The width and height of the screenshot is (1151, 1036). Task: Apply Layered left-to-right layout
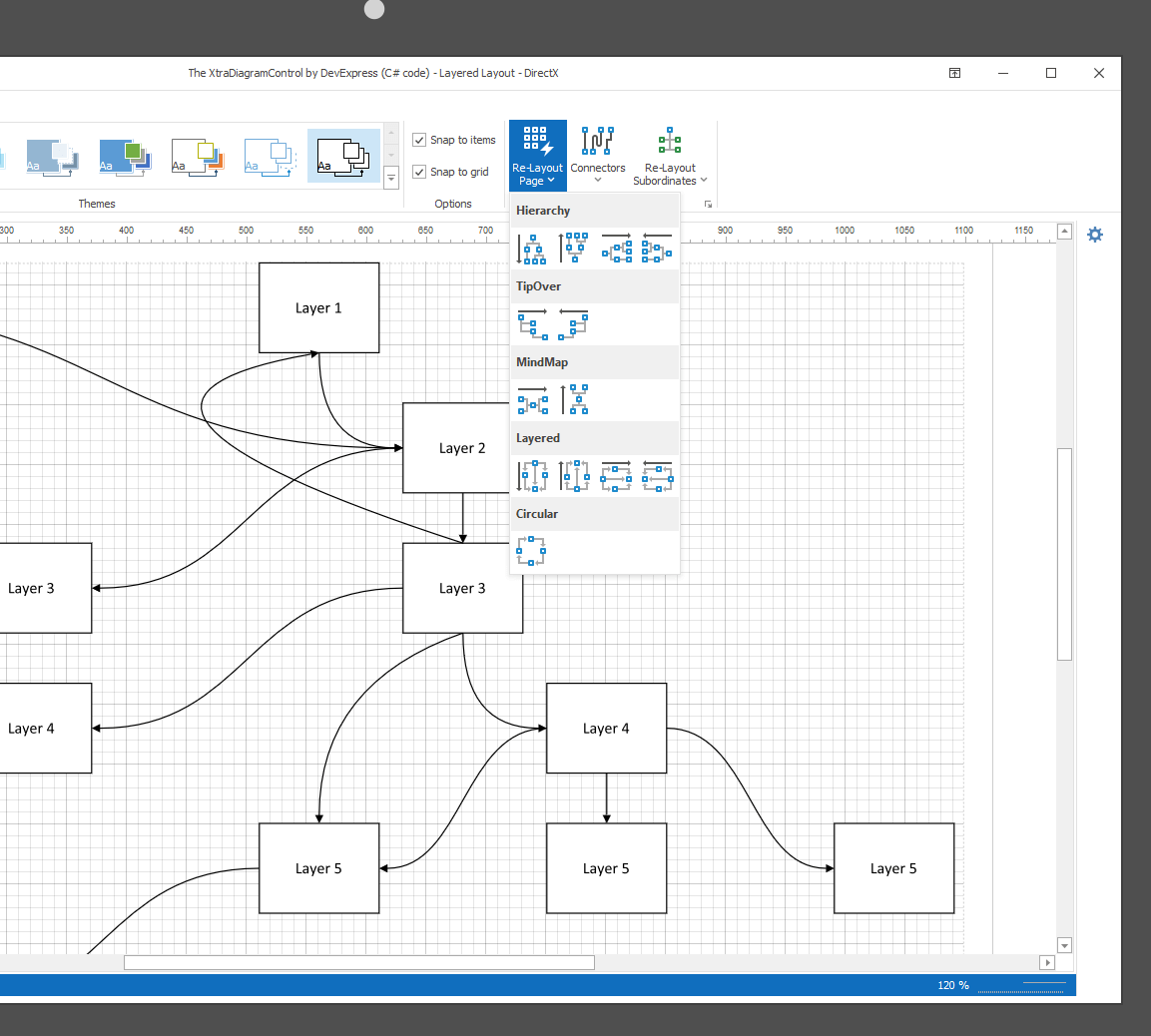click(616, 477)
